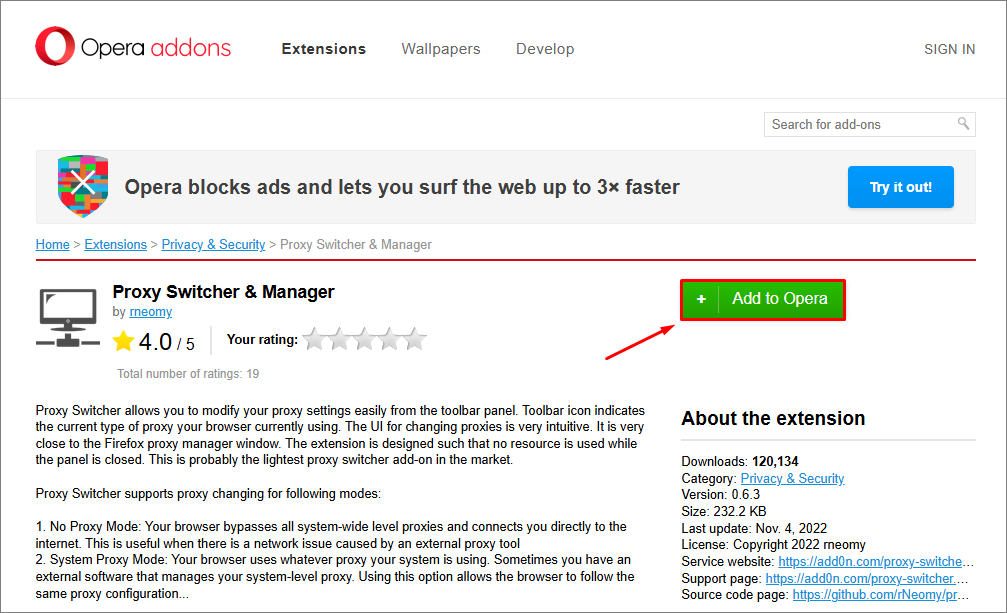Click the 'Your rating:' label

[262, 340]
